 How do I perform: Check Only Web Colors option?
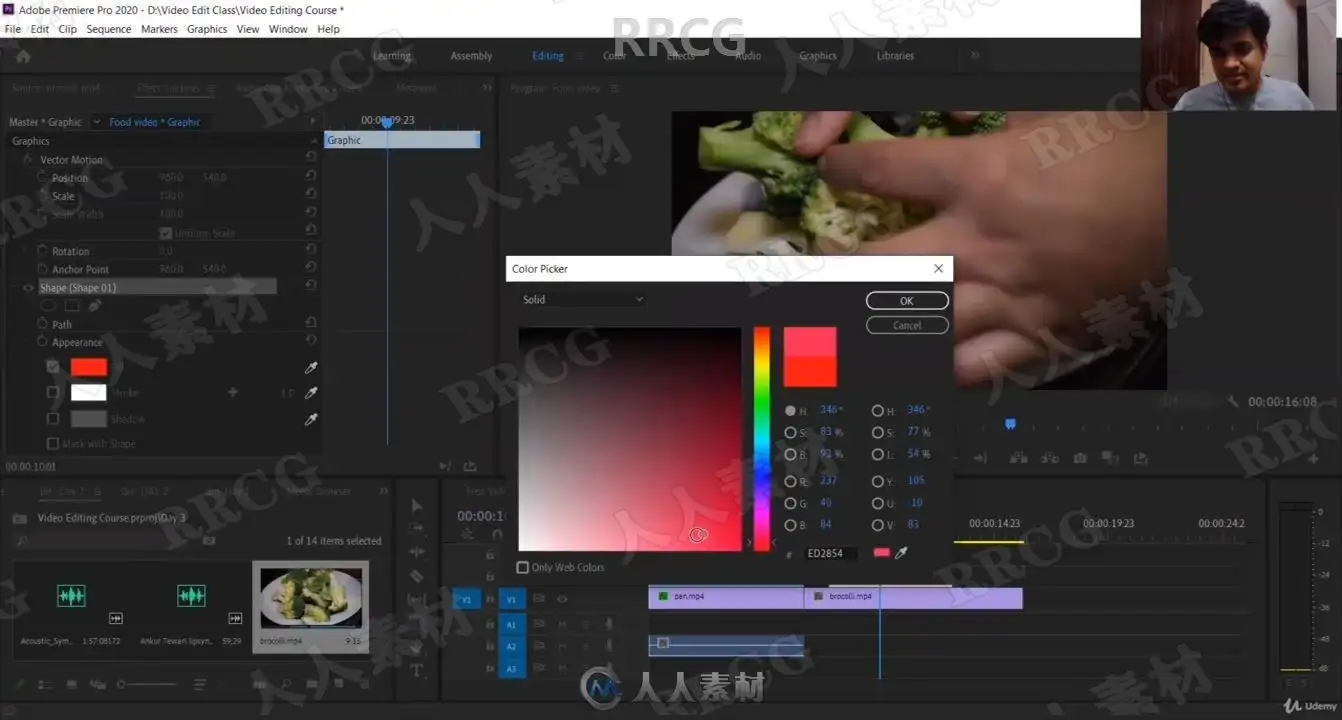pos(522,567)
